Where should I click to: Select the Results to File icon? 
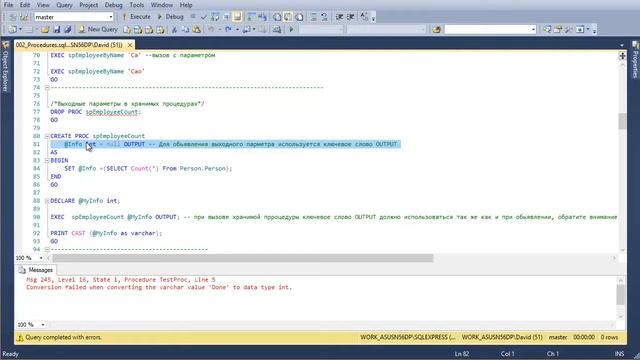299,17
